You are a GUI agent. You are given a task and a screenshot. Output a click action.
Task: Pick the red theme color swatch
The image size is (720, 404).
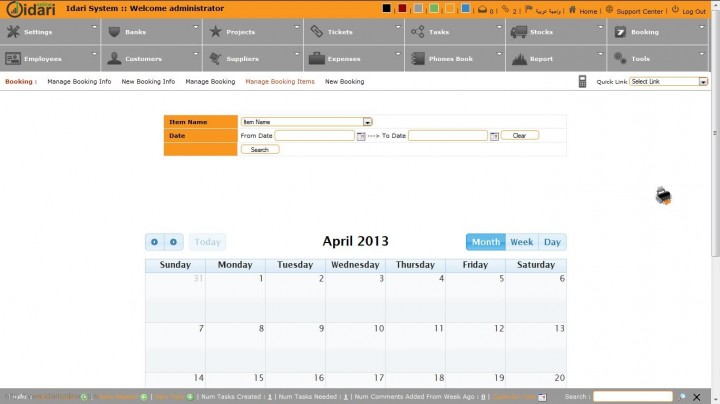click(402, 9)
